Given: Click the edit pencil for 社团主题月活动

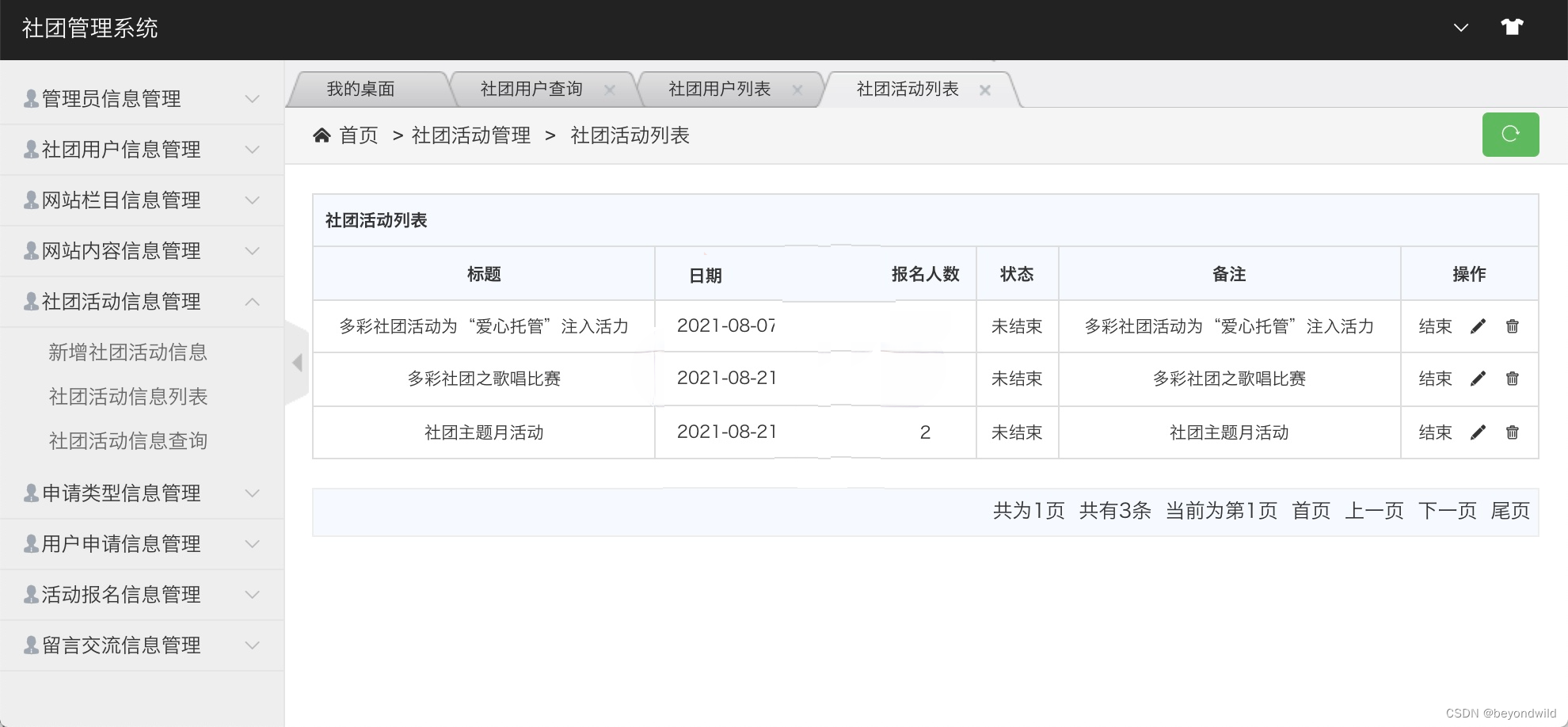Looking at the screenshot, I should click(1479, 432).
